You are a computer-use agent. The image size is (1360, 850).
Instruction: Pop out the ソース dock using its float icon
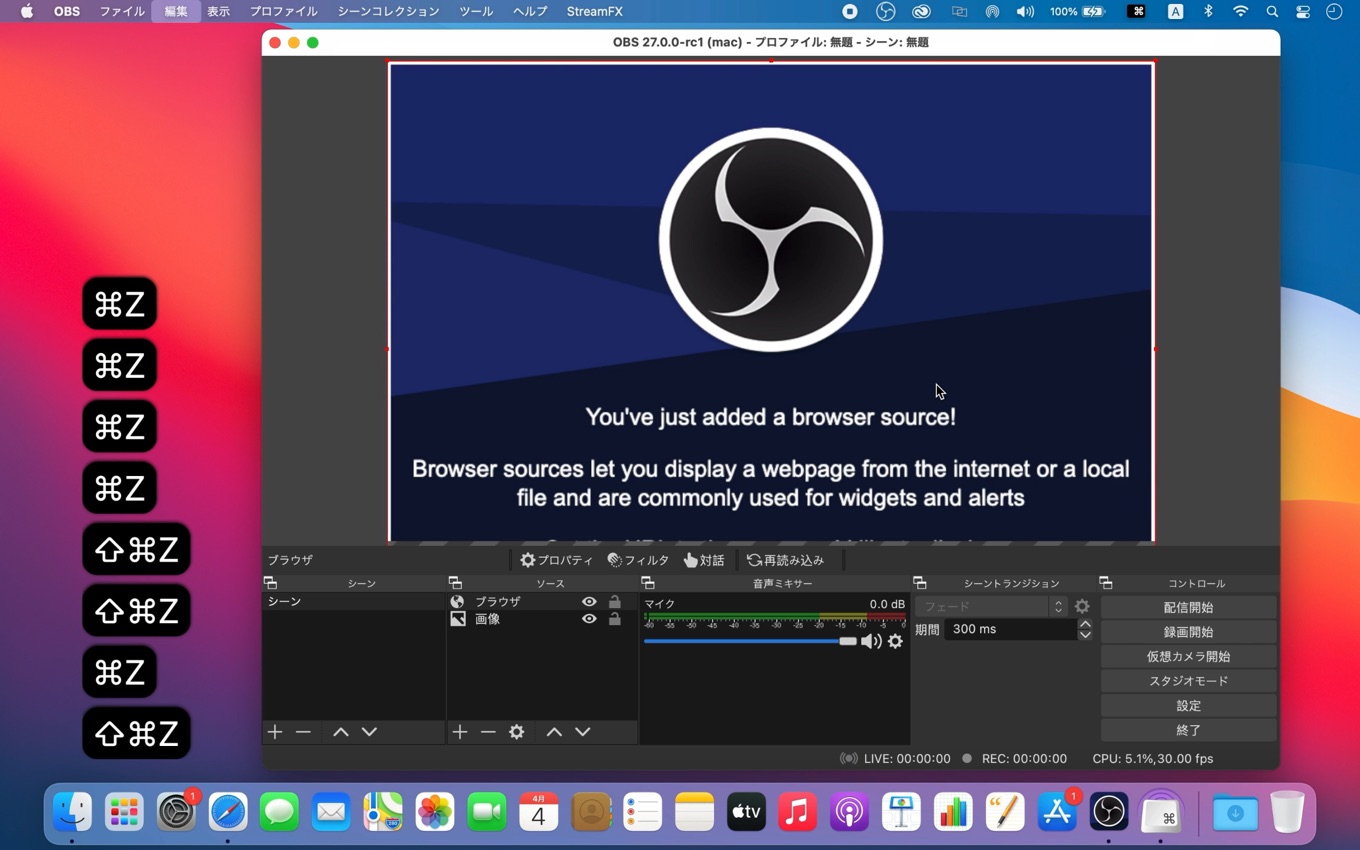tap(455, 583)
